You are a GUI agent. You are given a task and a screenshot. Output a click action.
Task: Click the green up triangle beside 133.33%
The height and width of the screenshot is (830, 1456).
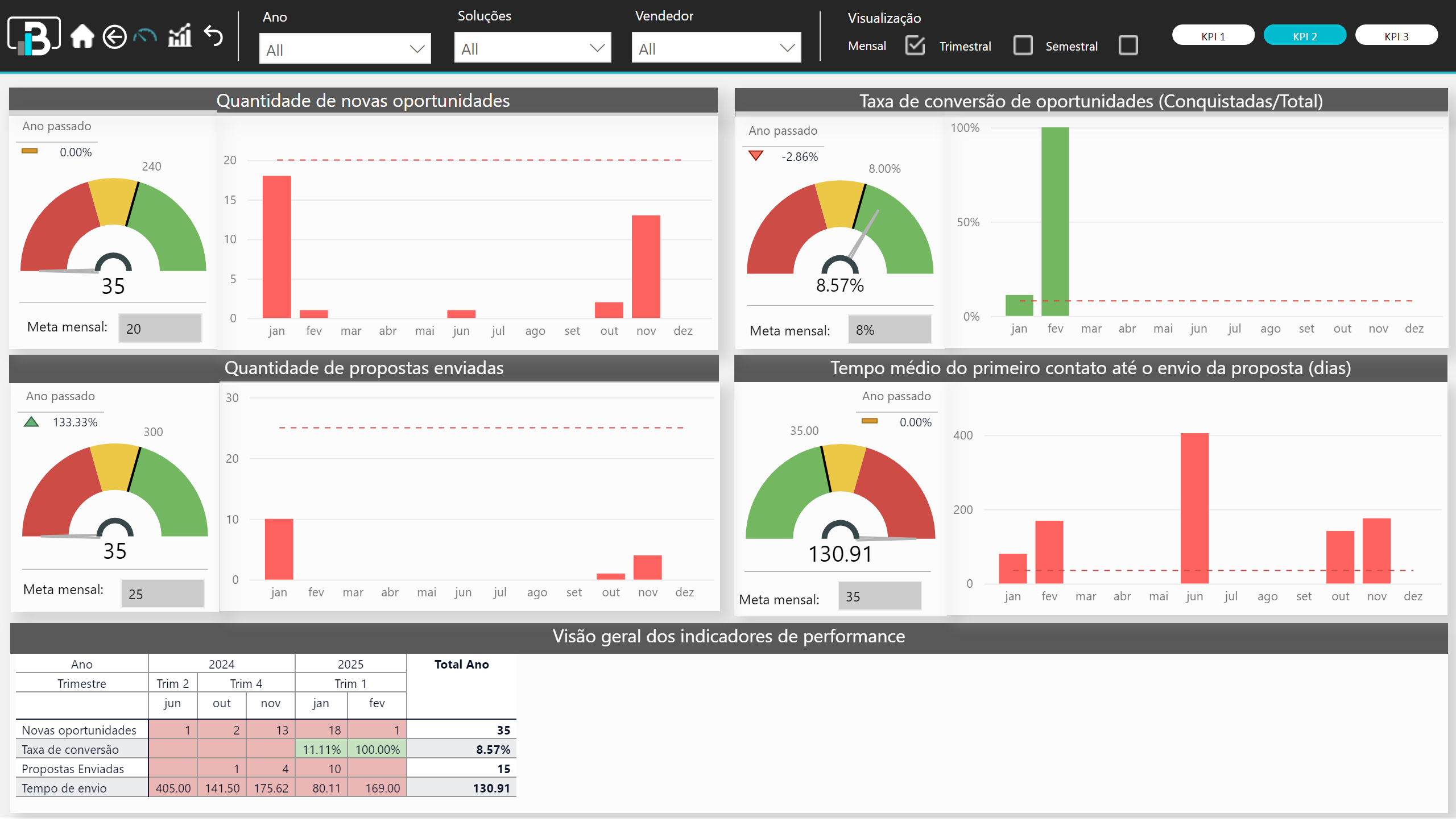[x=31, y=422]
